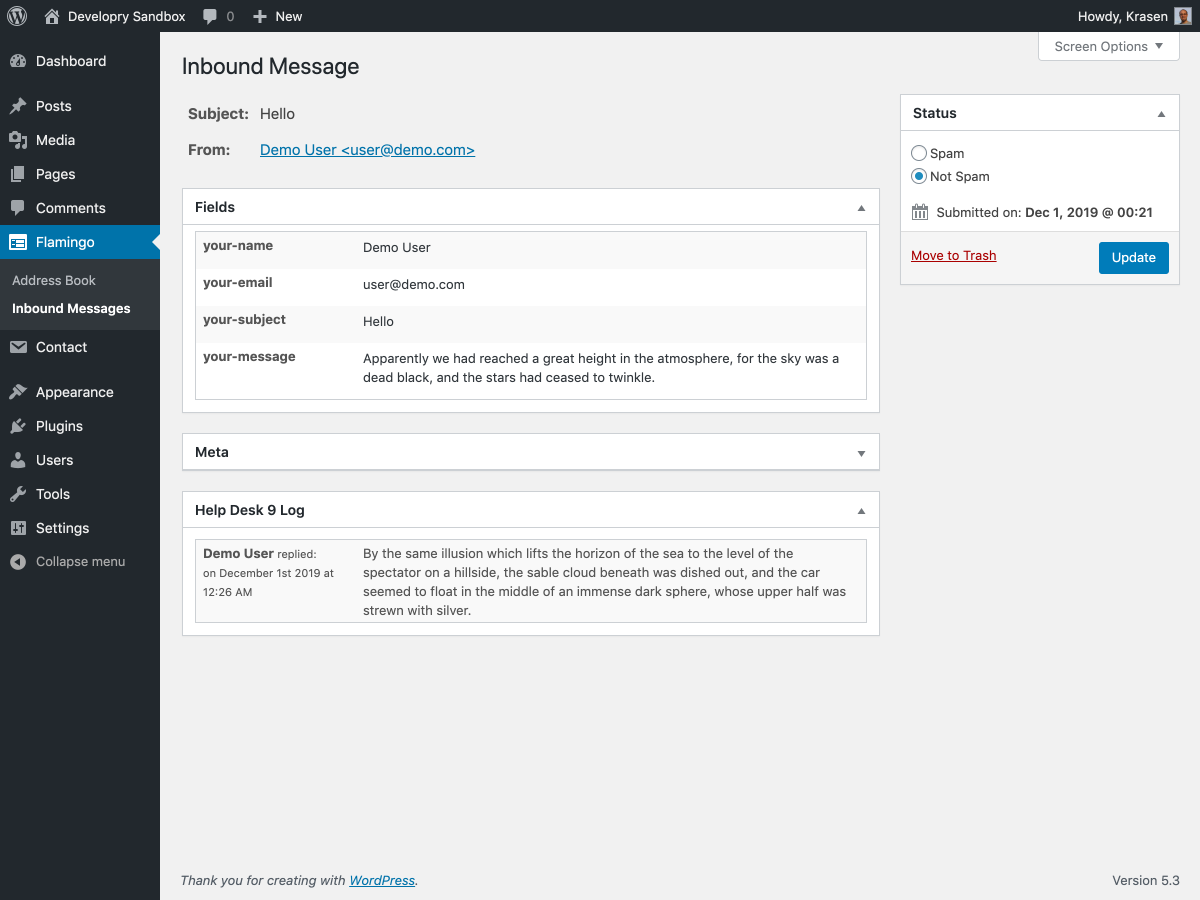Click the user avatar beside Howdy, Krasen
The width and height of the screenshot is (1200, 900).
point(1183,16)
